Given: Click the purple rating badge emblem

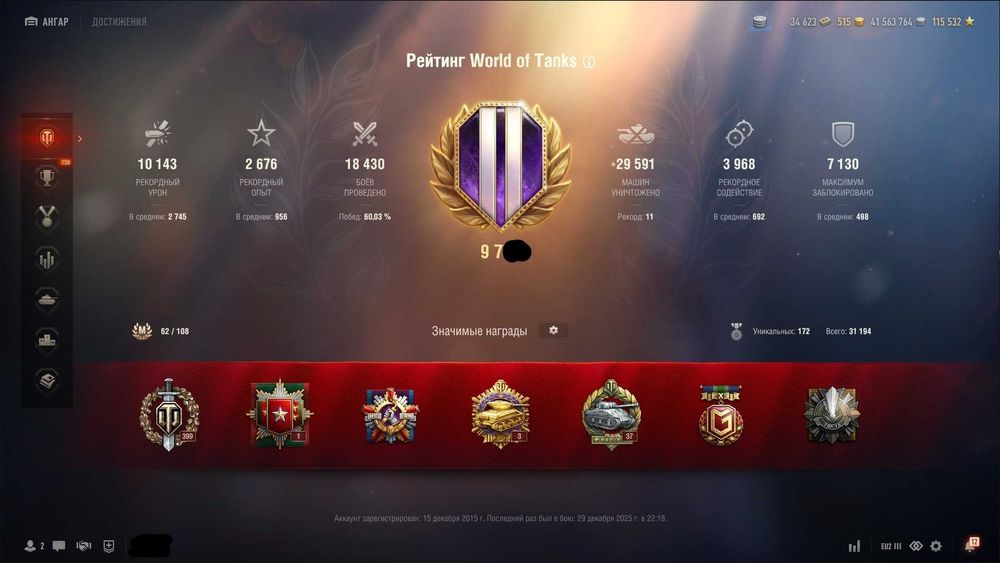Looking at the screenshot, I should [501, 166].
